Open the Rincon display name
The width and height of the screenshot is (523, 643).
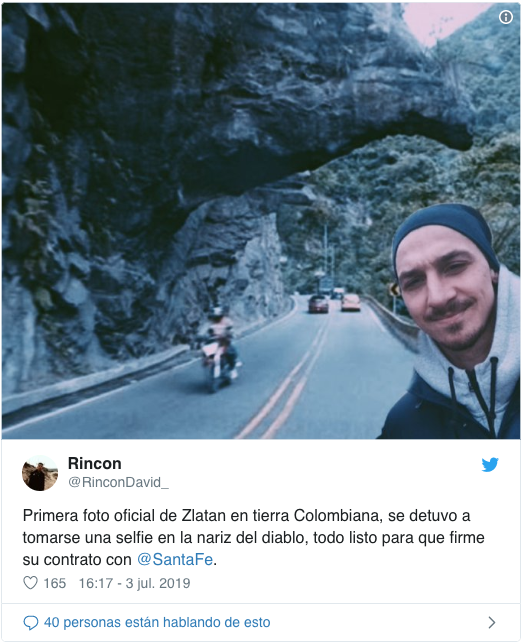click(95, 463)
